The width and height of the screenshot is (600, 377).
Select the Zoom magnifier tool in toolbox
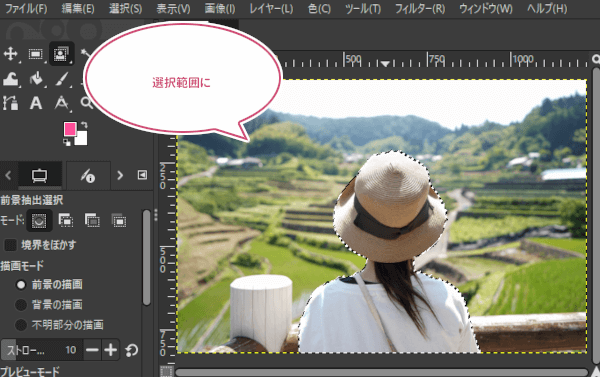pos(86,103)
